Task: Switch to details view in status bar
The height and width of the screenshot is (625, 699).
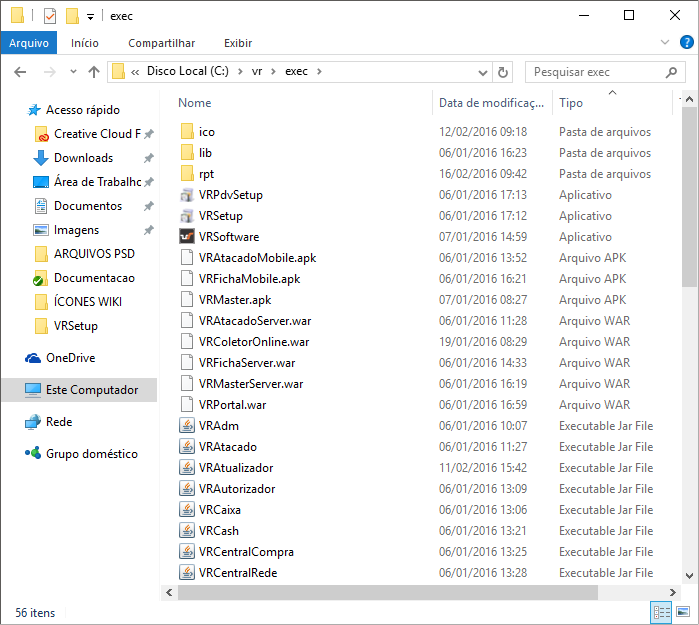Action: [661, 612]
